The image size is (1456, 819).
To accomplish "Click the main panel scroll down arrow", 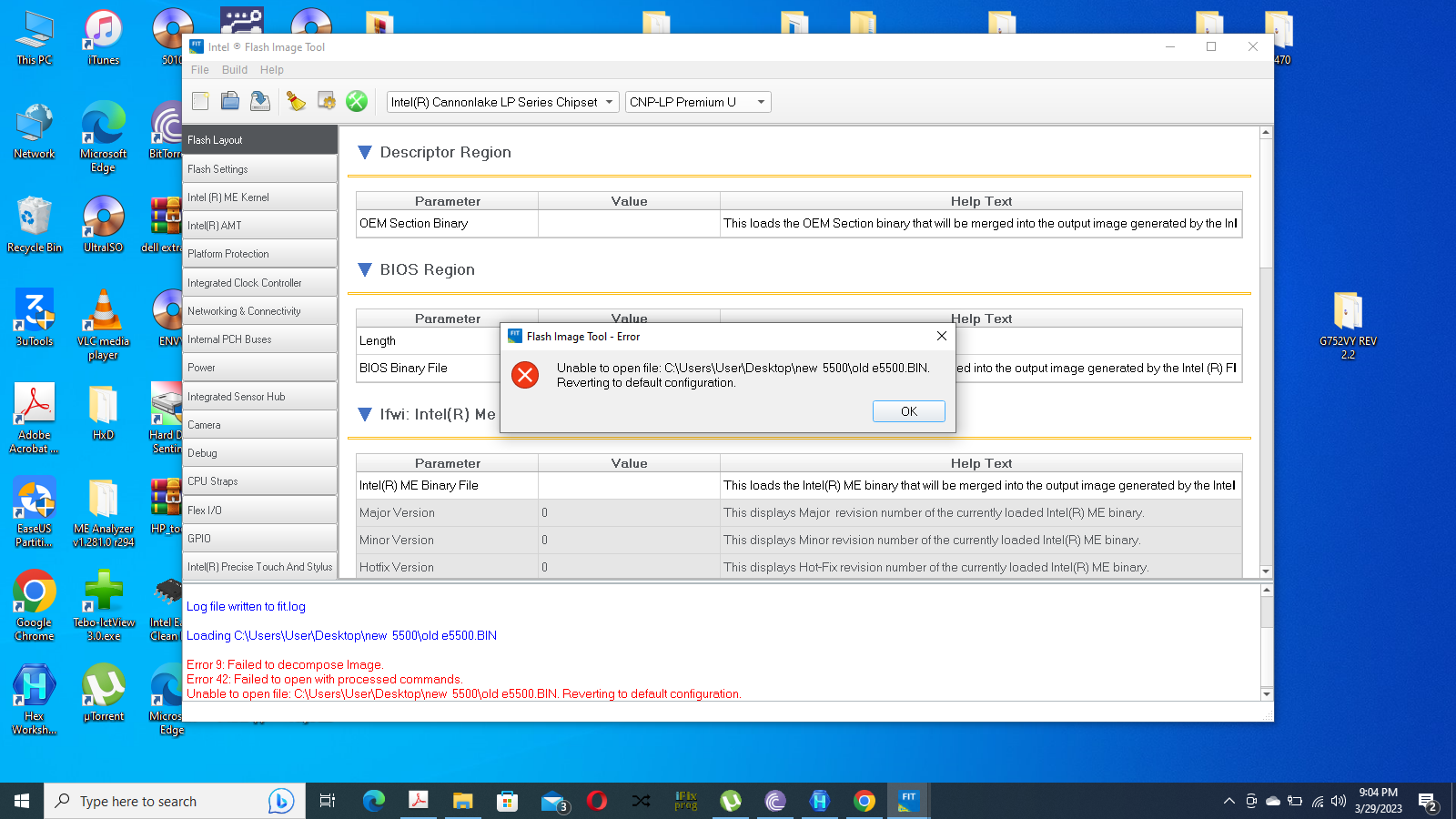I will 1265,571.
